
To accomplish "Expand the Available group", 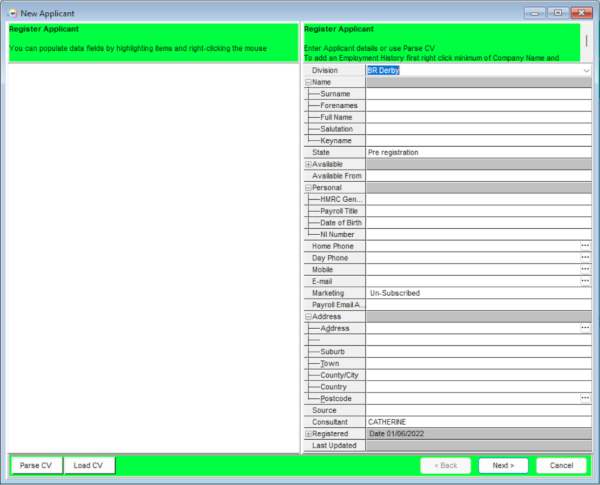I will [x=308, y=164].
